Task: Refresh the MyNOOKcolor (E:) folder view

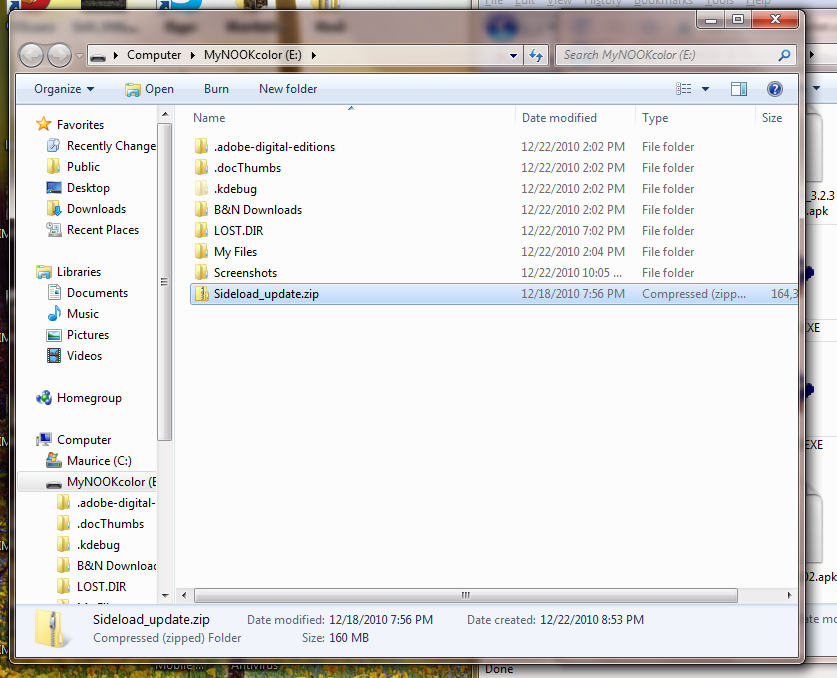Action: [x=536, y=55]
